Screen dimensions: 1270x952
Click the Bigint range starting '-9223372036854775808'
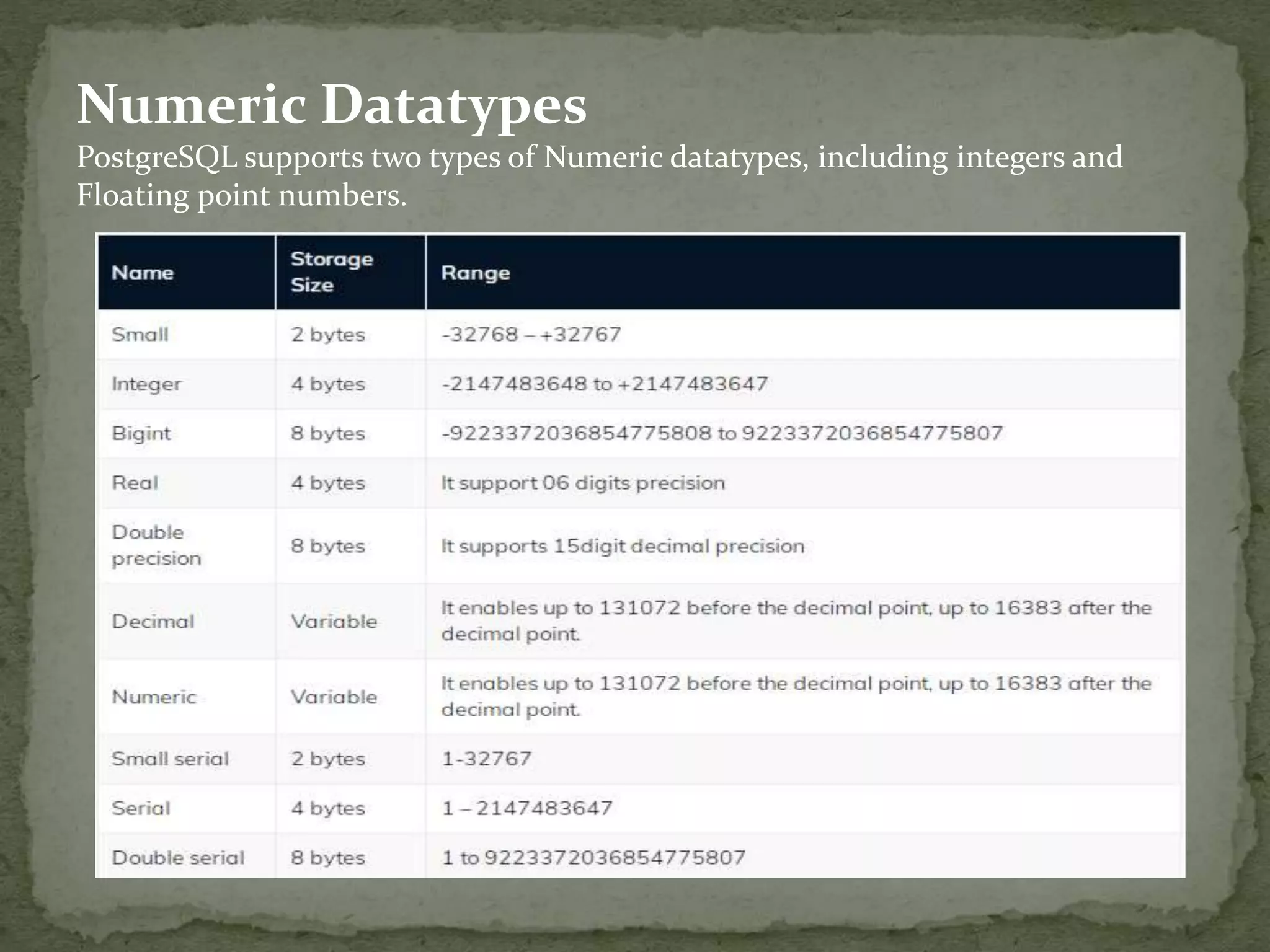[722, 433]
